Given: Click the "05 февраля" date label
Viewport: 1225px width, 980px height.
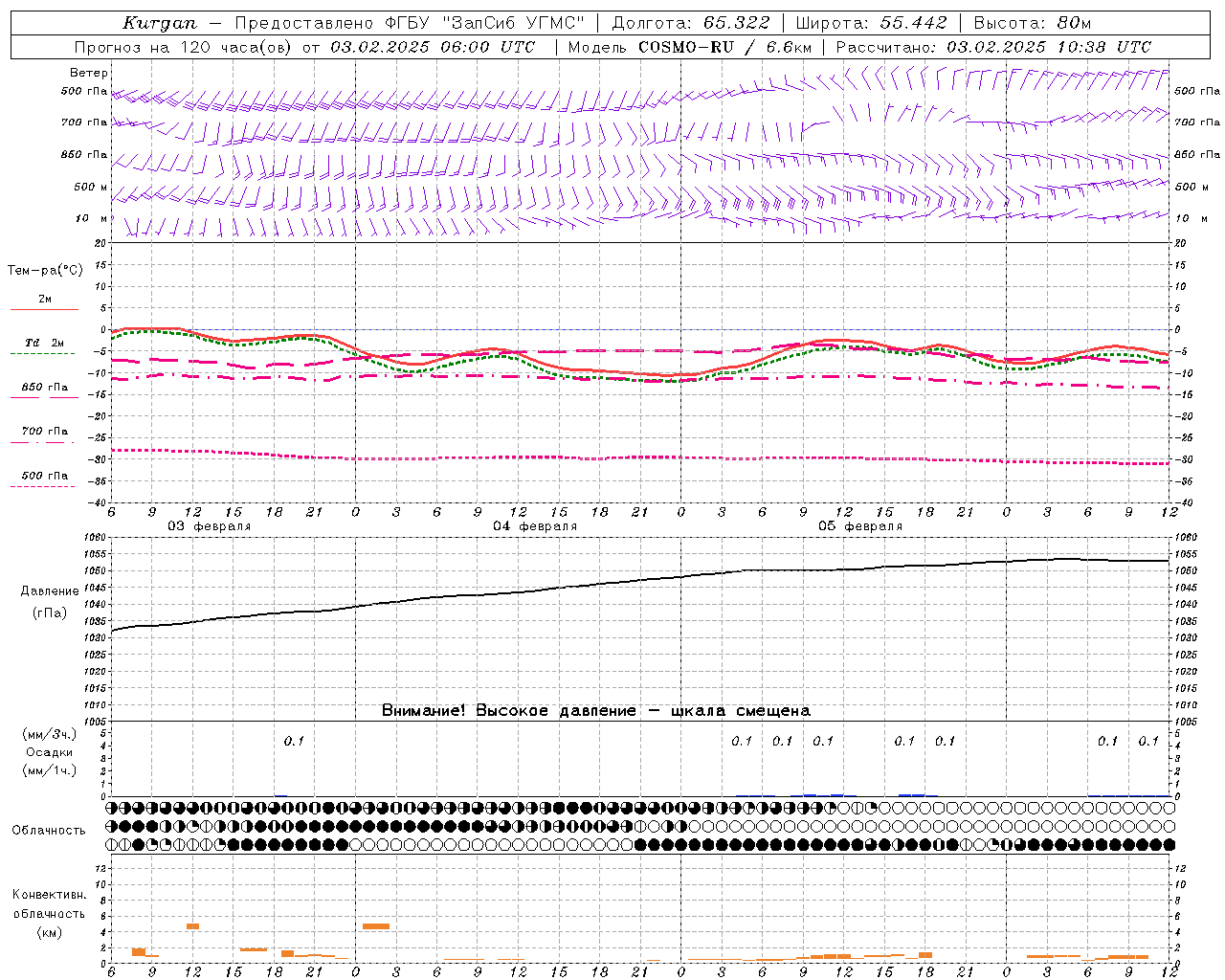Looking at the screenshot, I should (860, 526).
